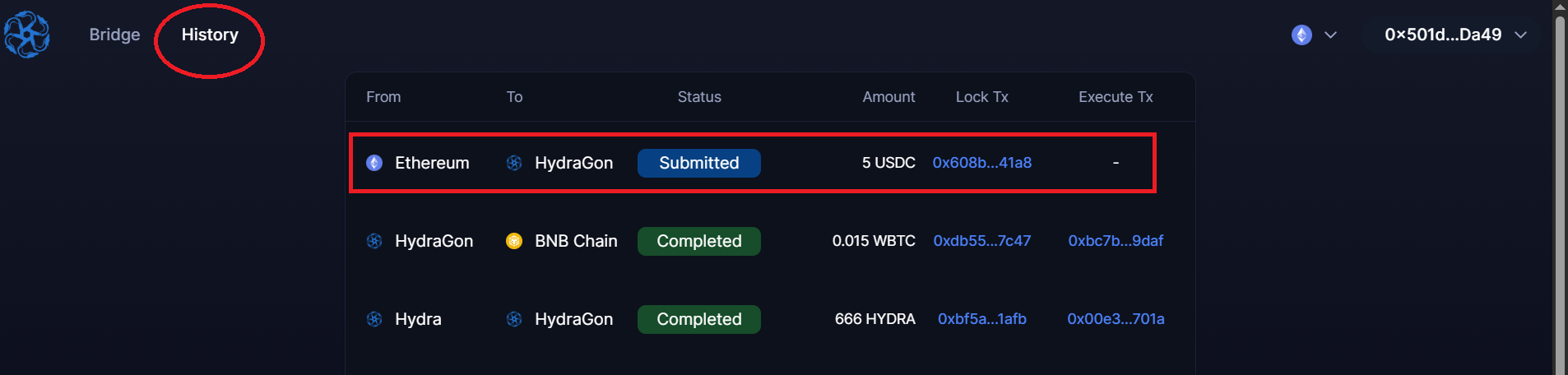Image resolution: width=1568 pixels, height=375 pixels.
Task: Click the Submitted status badge
Action: tap(698, 163)
